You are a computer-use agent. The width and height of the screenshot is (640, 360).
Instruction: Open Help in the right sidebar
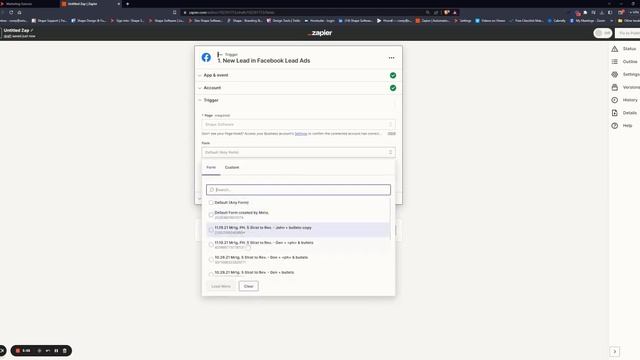click(622, 126)
